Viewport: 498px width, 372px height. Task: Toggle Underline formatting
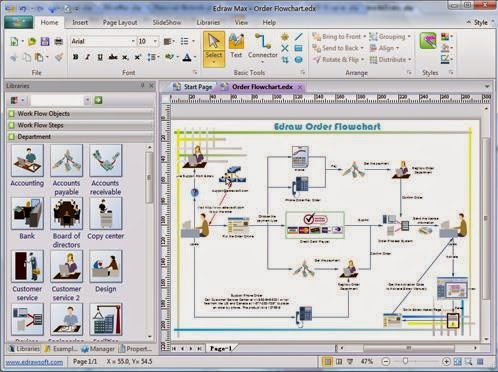[x=100, y=57]
